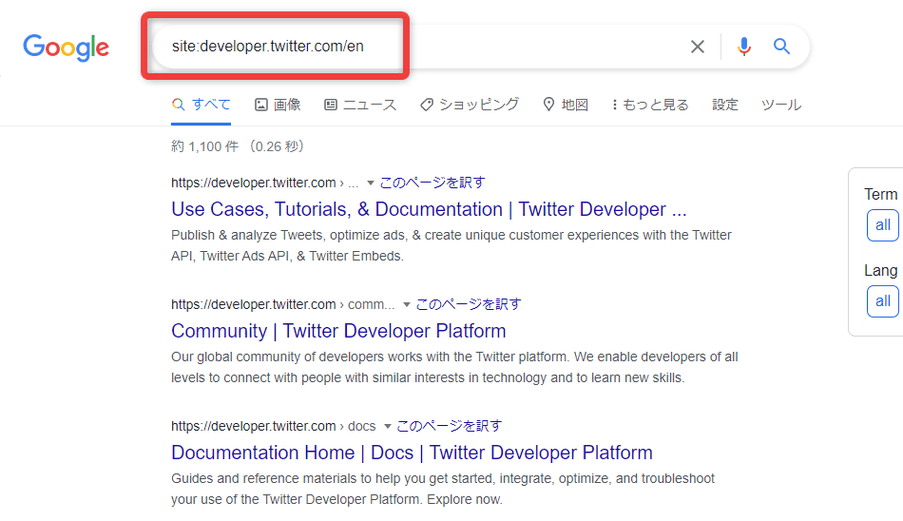Open the 地図 tab
This screenshot has width=903, height=521.
click(x=566, y=105)
